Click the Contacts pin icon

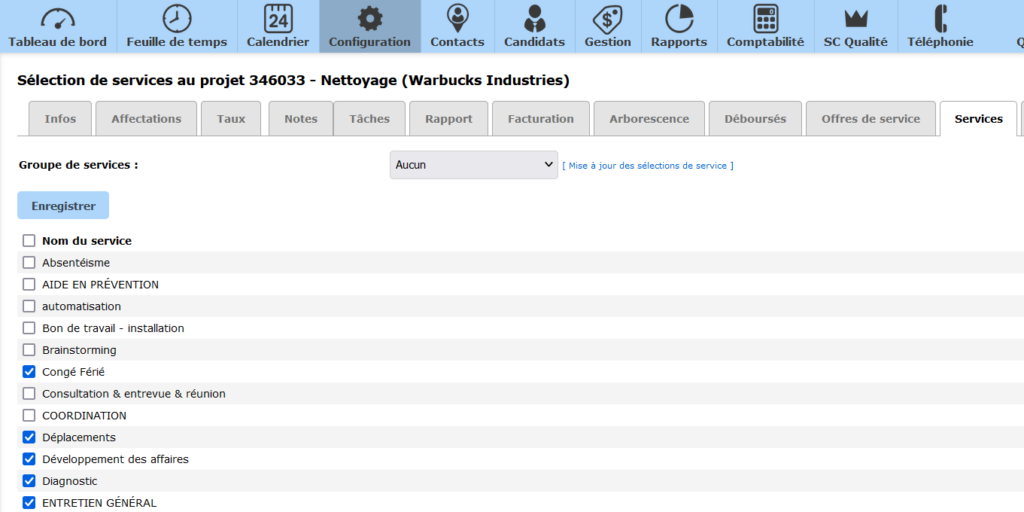tap(457, 18)
